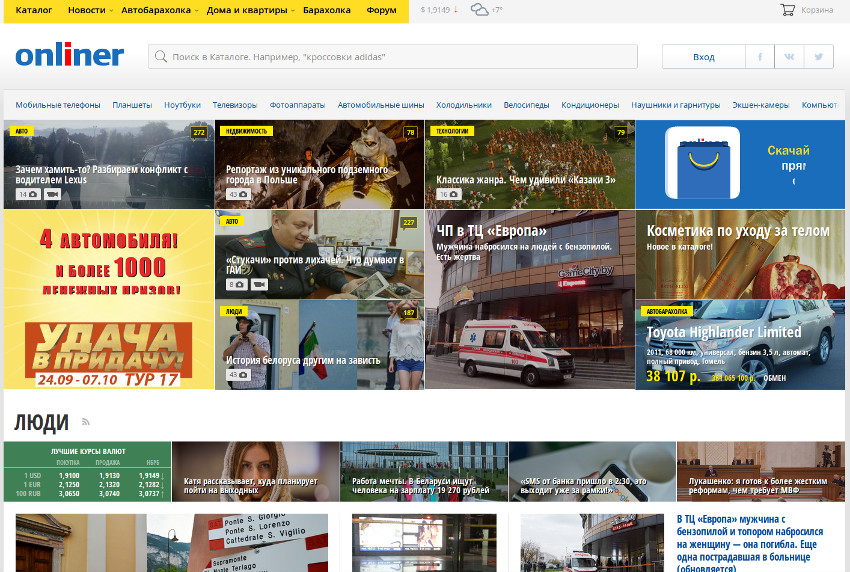Open the Каталог menu item
Screen dimensions: 850x572
[34, 10]
